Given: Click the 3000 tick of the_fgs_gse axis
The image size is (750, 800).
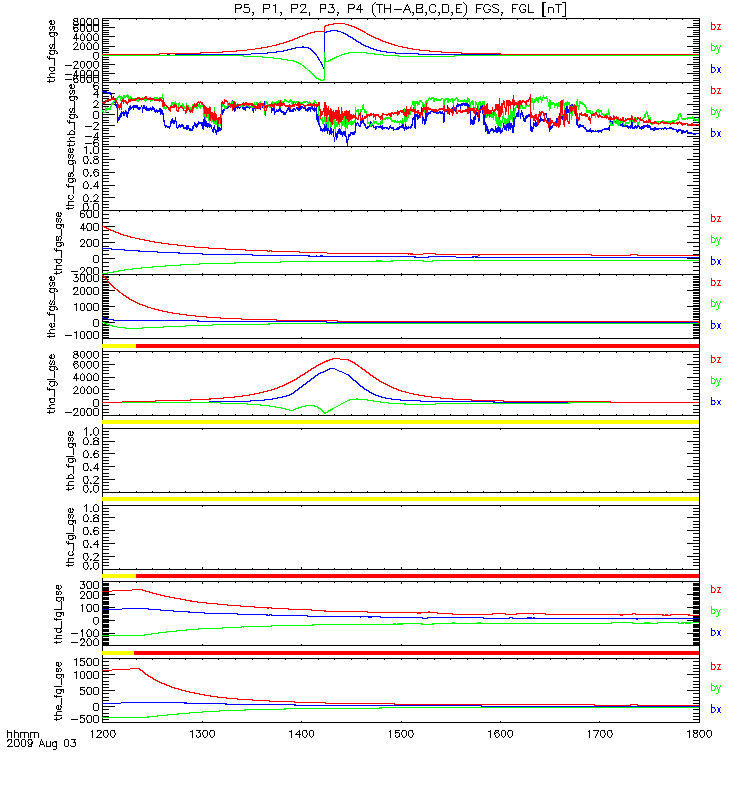Looking at the screenshot, I should click(86, 279).
